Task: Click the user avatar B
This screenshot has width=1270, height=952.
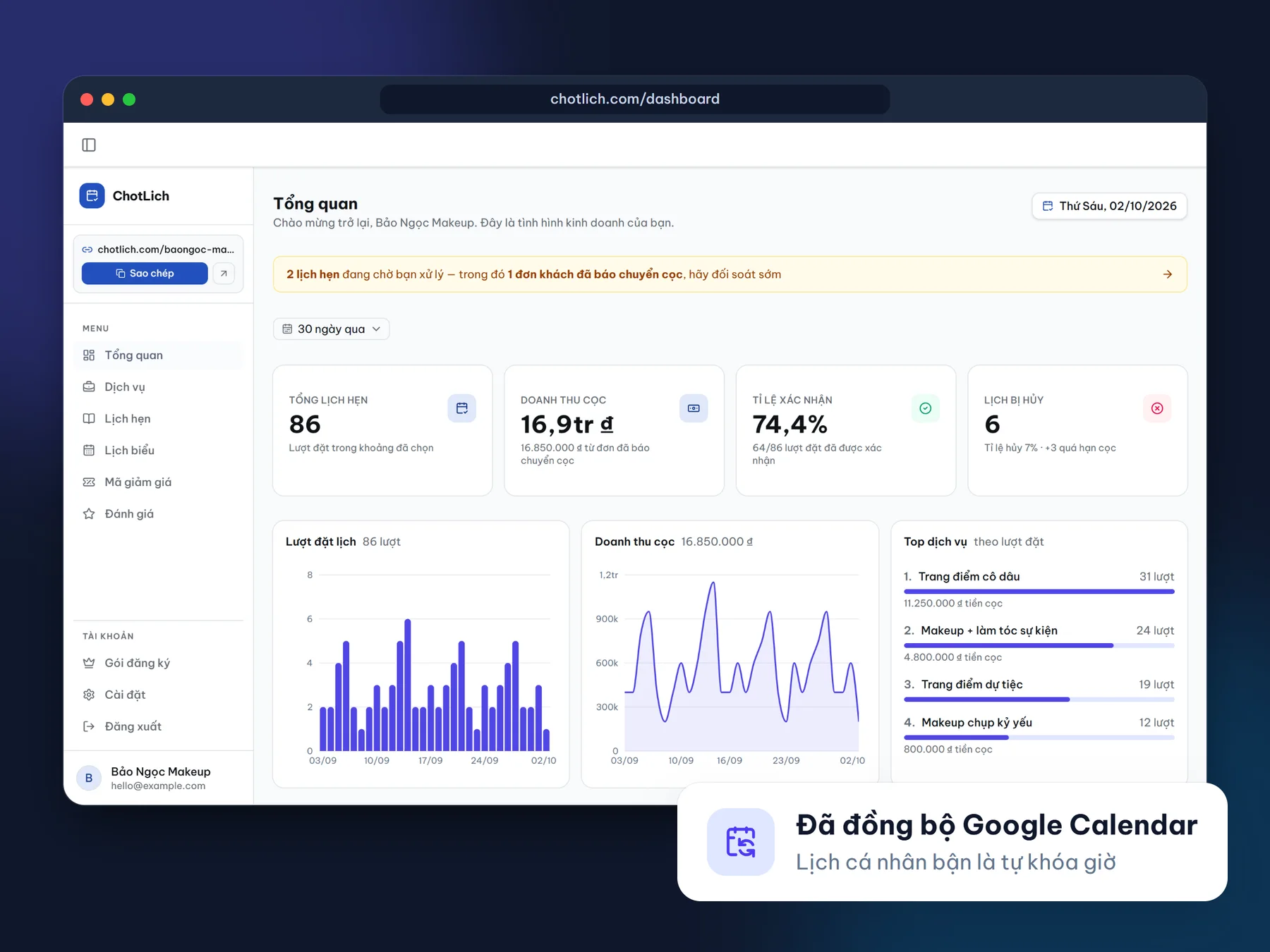Action: click(89, 778)
